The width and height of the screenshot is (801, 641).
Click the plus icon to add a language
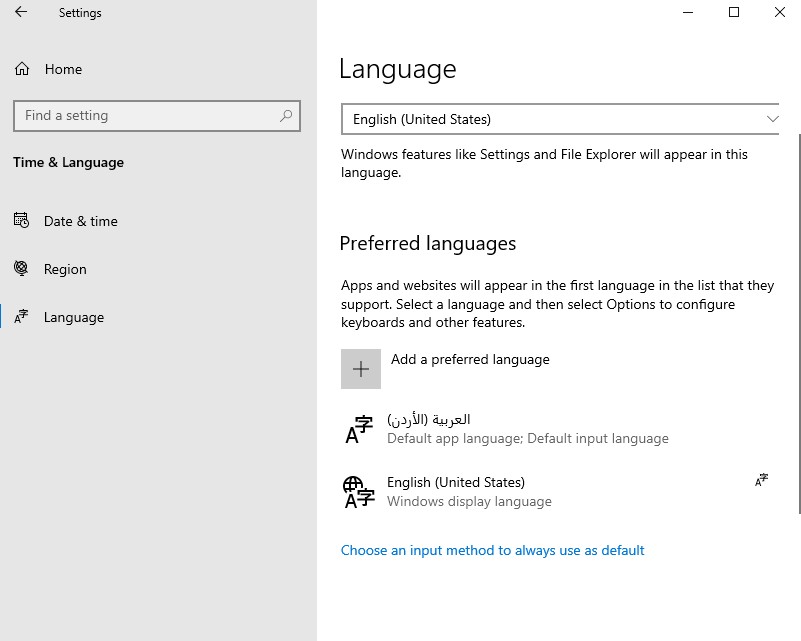[x=361, y=369]
